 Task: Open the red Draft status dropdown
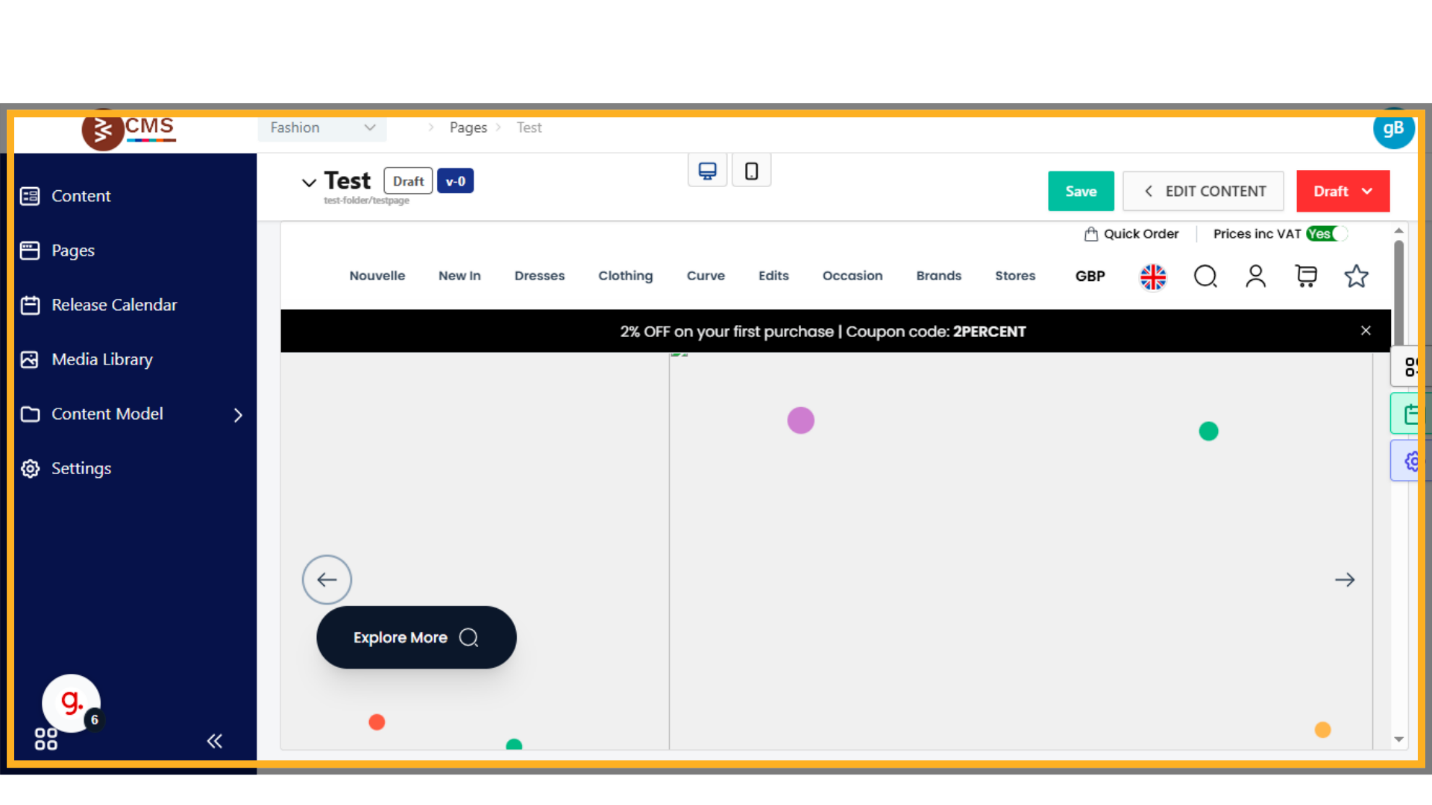(x=1342, y=191)
